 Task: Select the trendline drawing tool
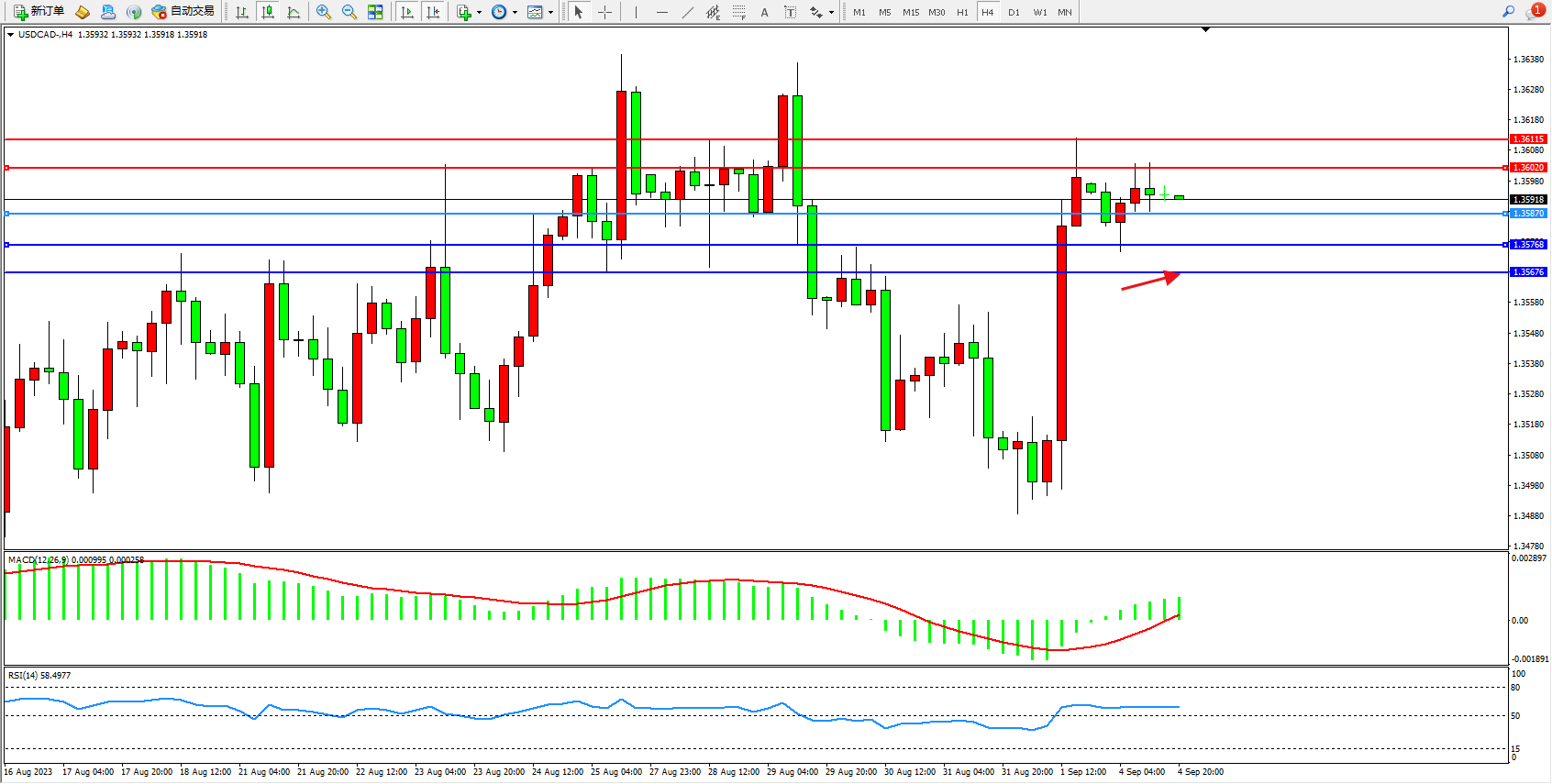[688, 12]
